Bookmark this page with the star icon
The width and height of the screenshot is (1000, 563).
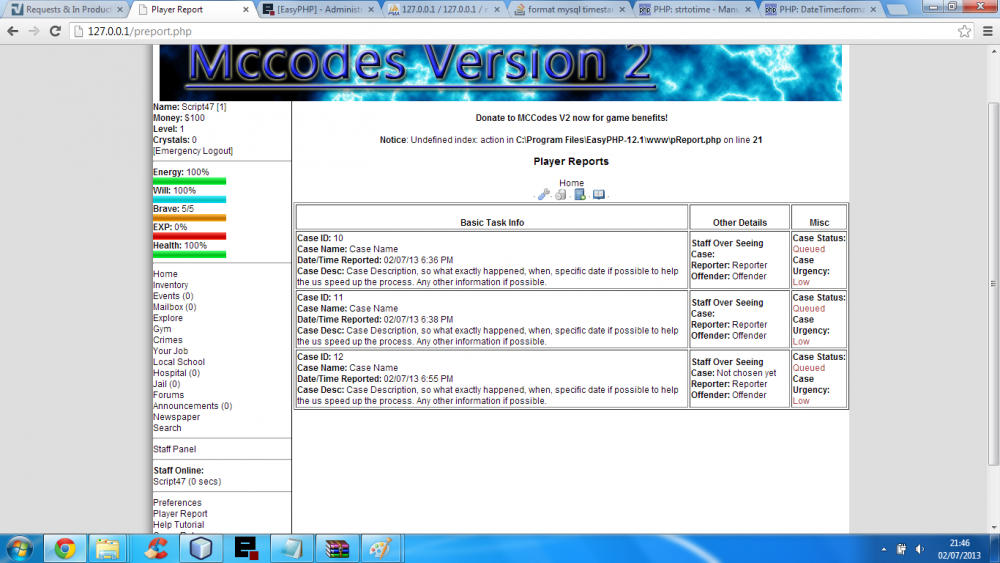click(964, 31)
